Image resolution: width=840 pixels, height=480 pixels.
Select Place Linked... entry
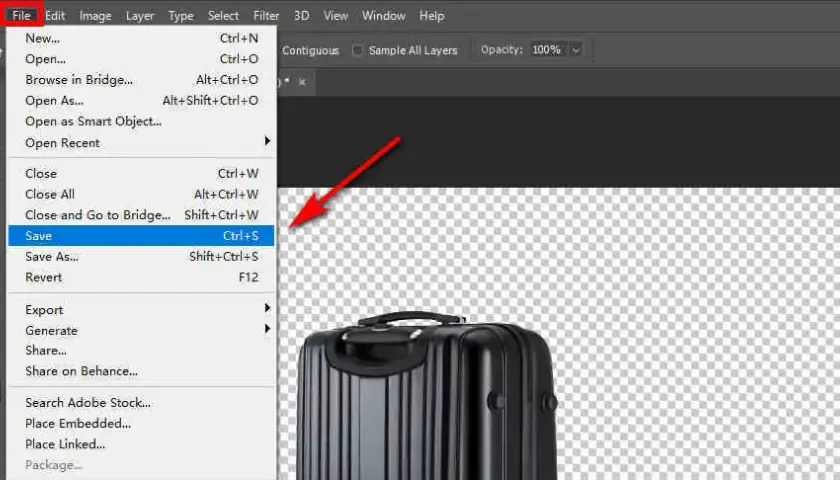click(x=141, y=445)
